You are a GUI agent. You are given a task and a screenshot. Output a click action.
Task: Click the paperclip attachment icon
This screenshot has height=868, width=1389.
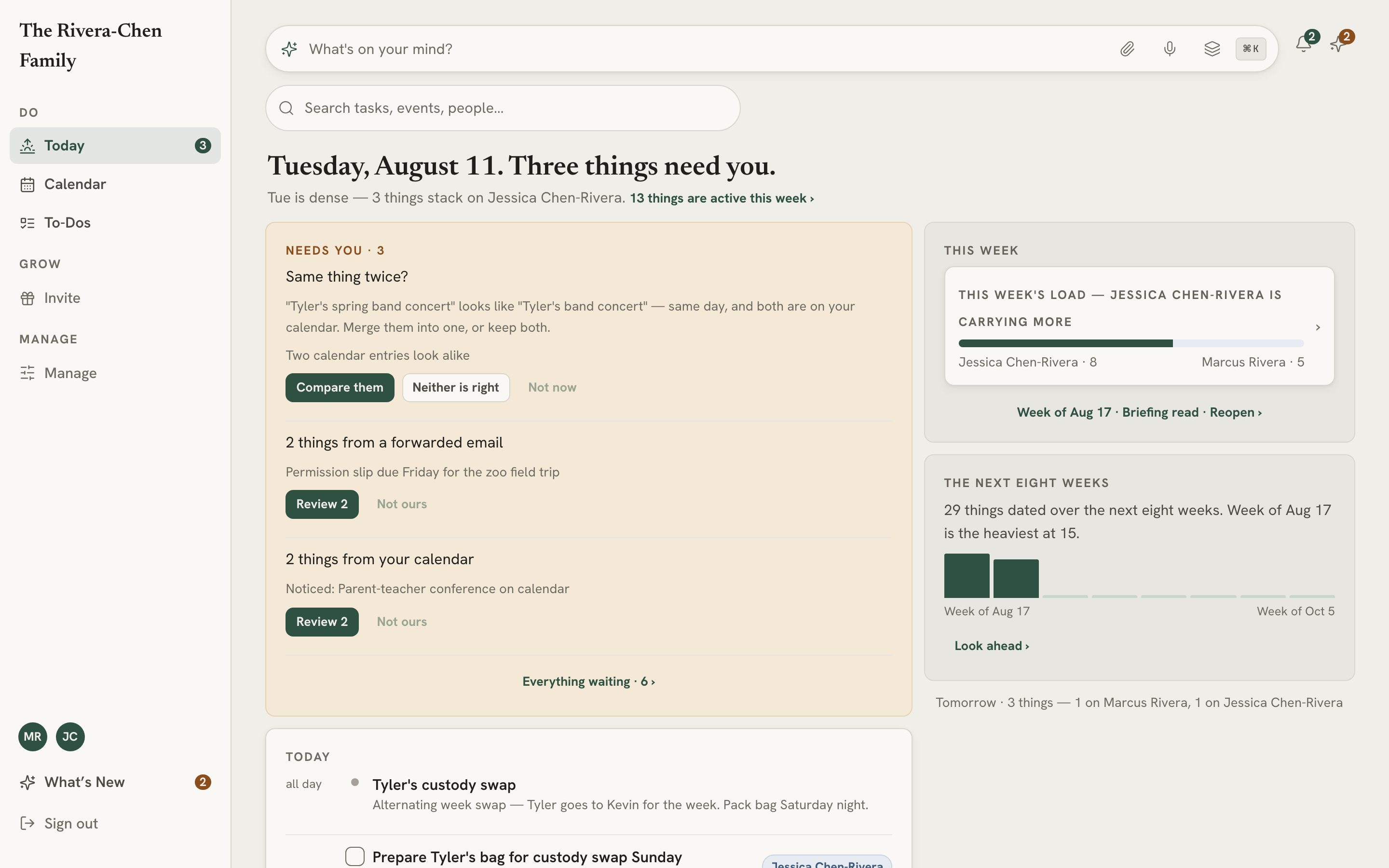click(x=1127, y=49)
